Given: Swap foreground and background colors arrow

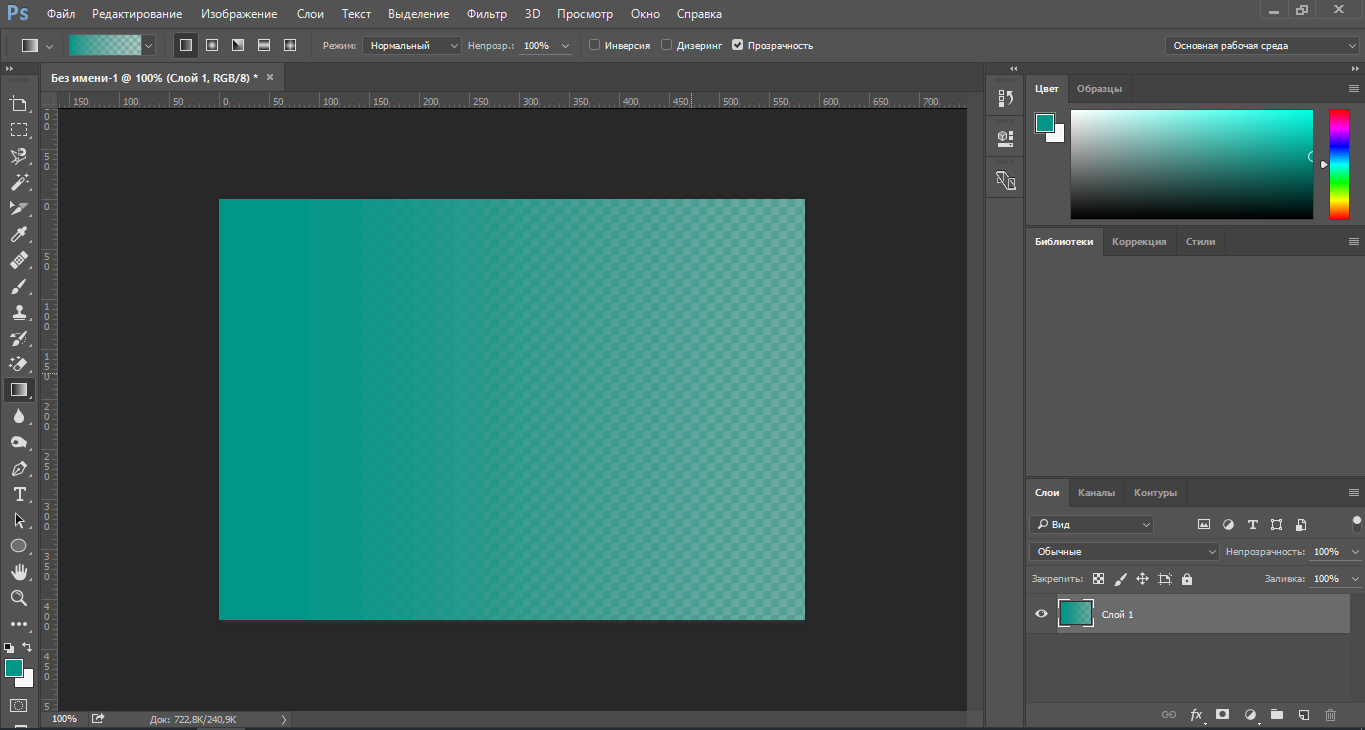Looking at the screenshot, I should (x=28, y=647).
